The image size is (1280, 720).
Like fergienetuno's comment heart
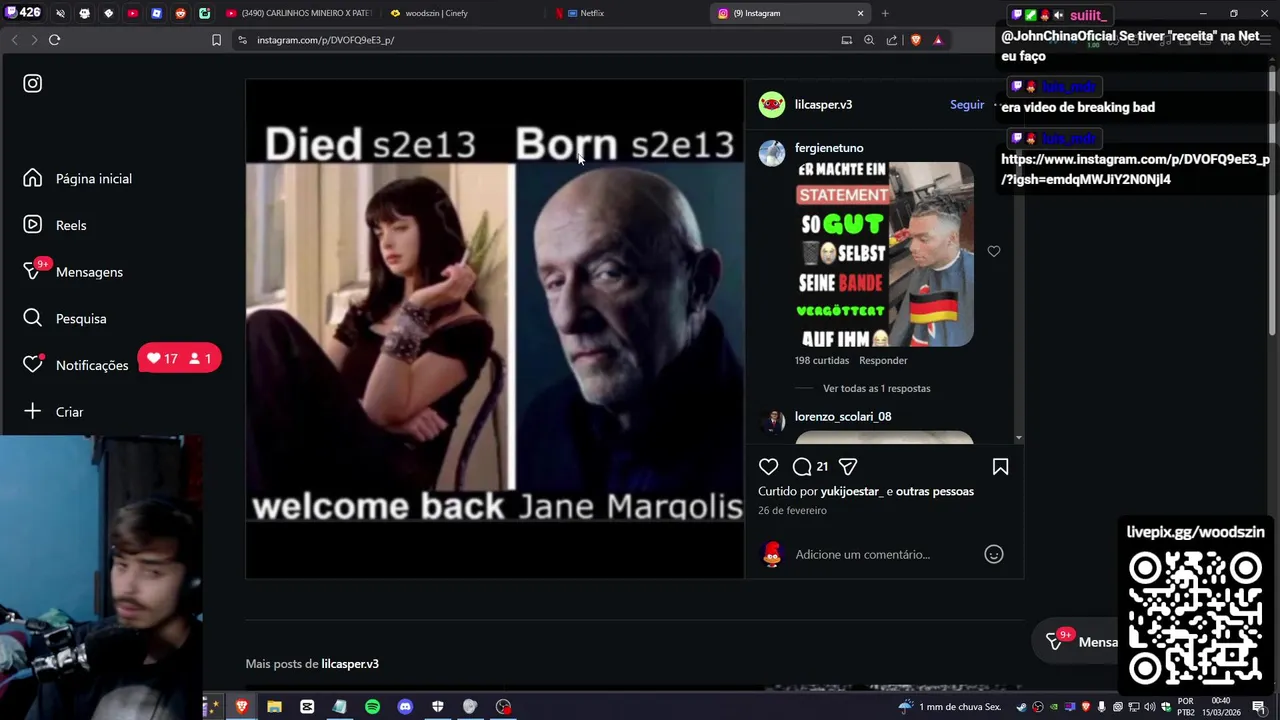click(x=994, y=251)
